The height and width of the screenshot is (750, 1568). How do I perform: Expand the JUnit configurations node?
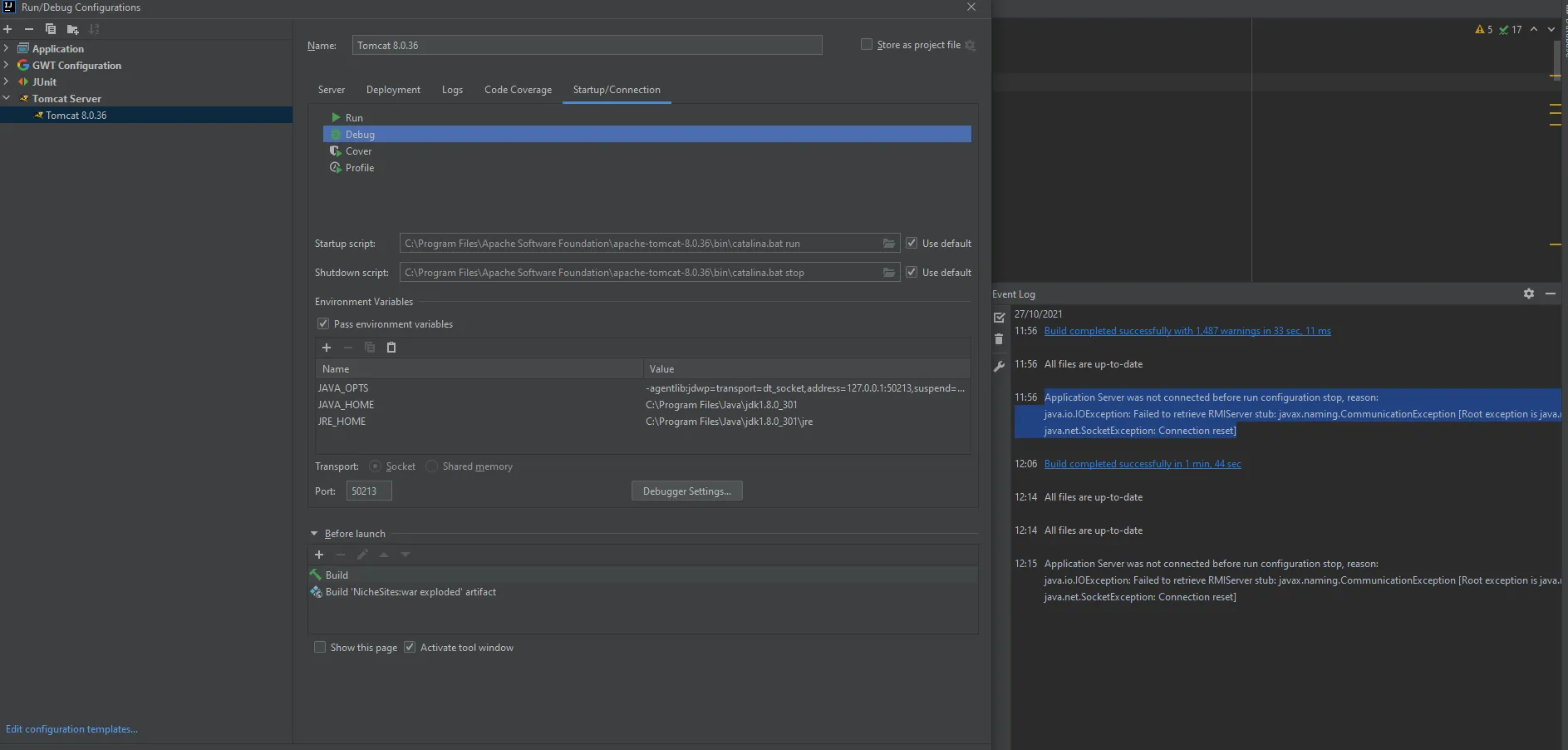click(7, 81)
